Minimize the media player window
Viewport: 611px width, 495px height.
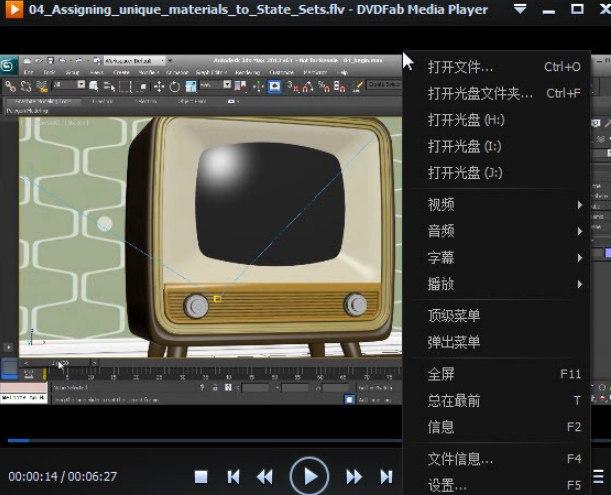click(549, 10)
